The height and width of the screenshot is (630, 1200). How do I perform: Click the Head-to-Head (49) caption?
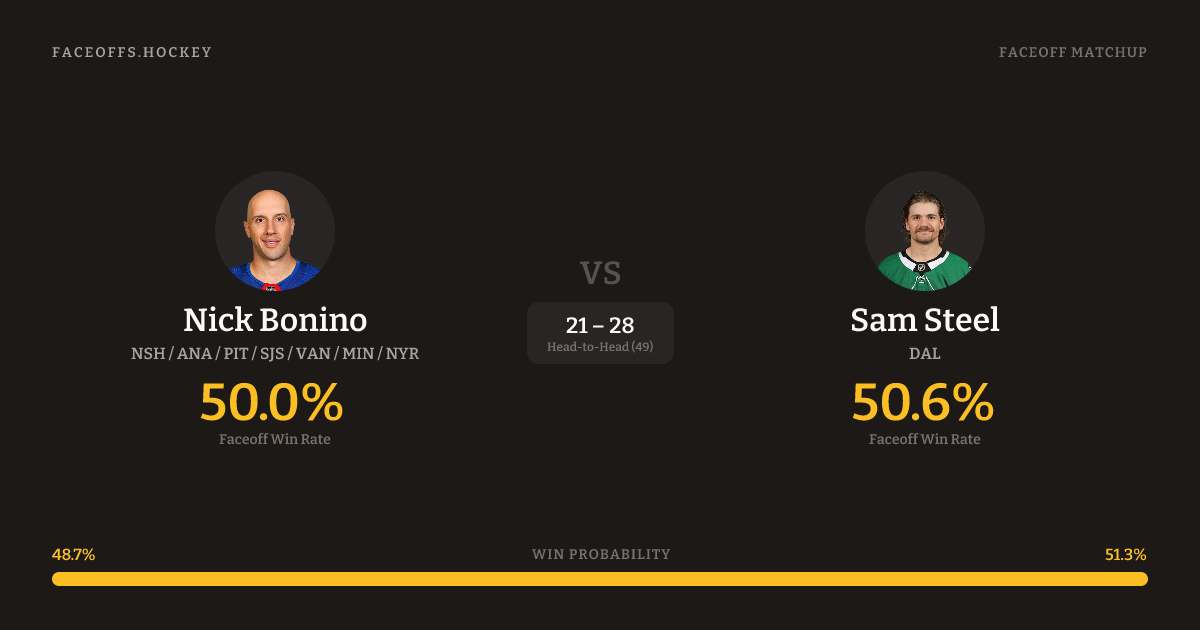(600, 347)
